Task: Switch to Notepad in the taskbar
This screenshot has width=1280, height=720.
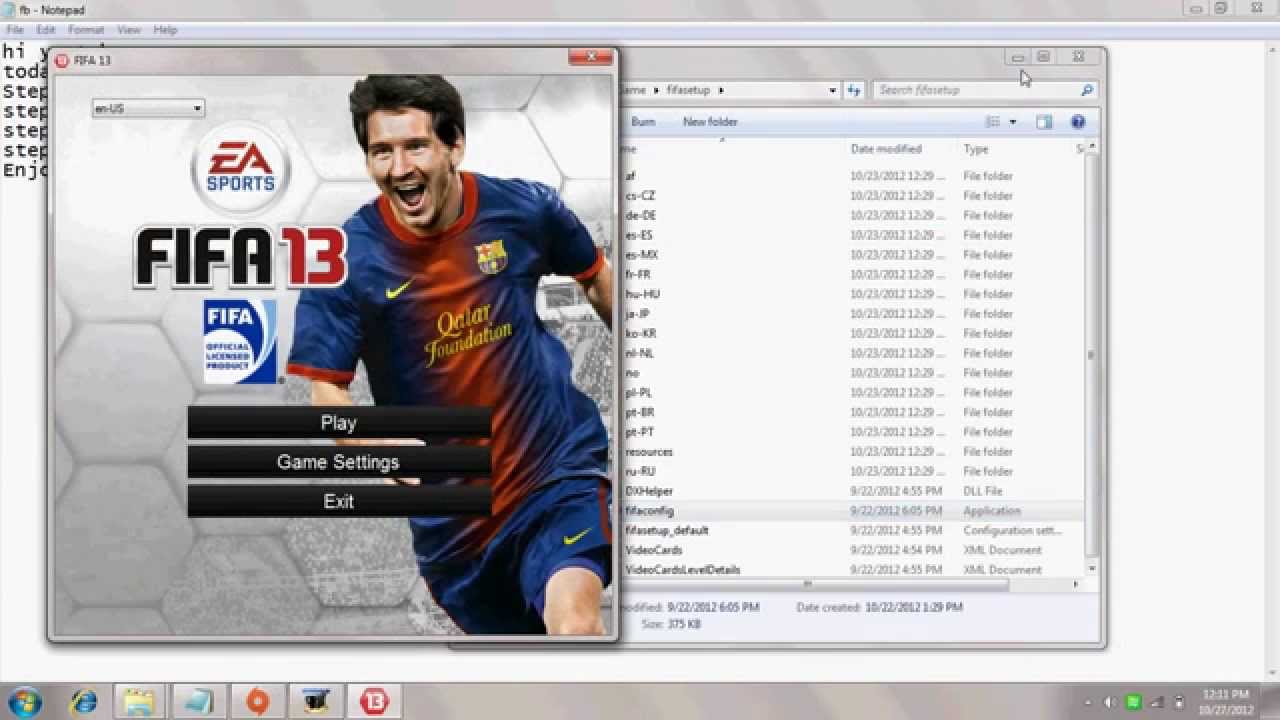Action: [x=198, y=700]
